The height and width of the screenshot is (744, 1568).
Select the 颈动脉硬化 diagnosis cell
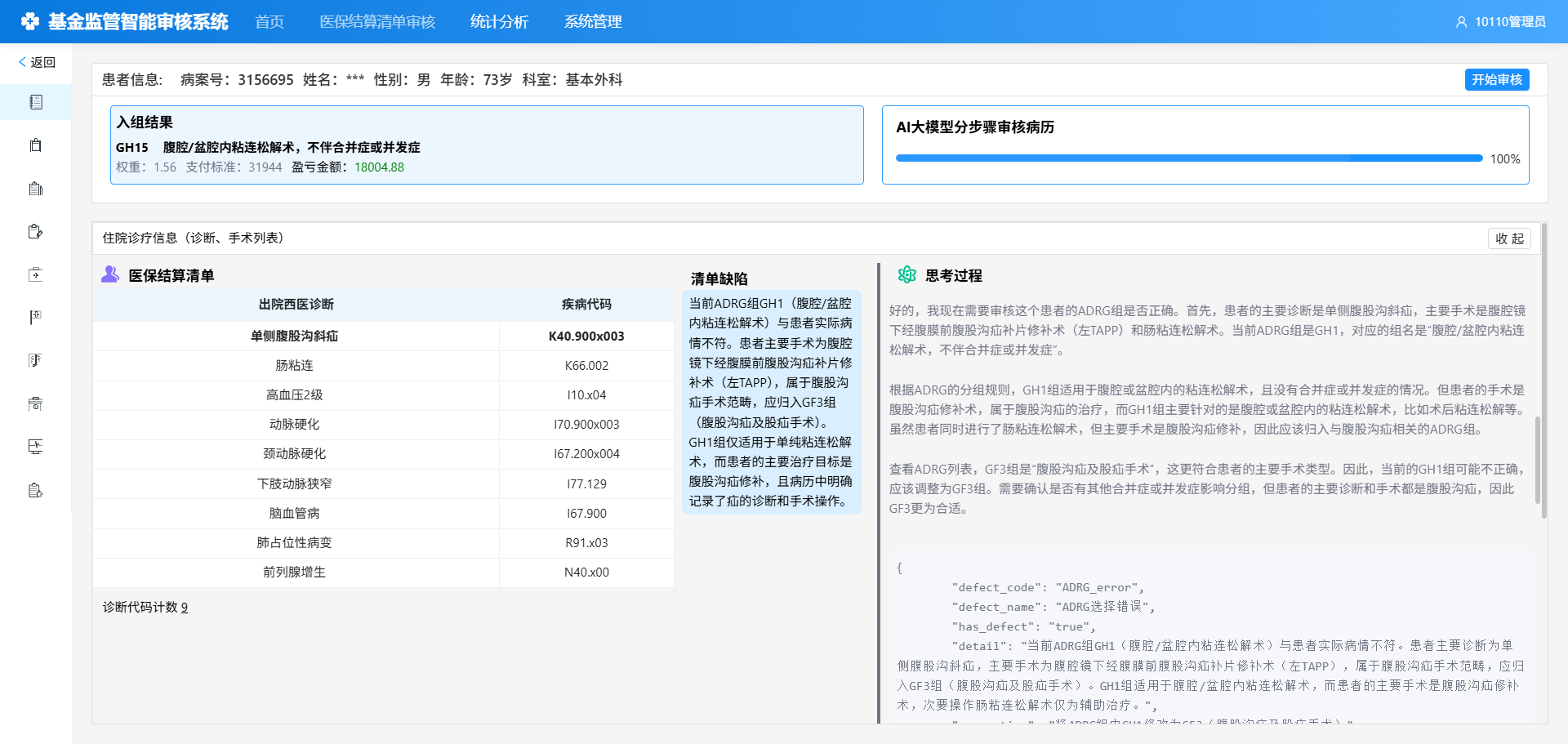point(295,454)
